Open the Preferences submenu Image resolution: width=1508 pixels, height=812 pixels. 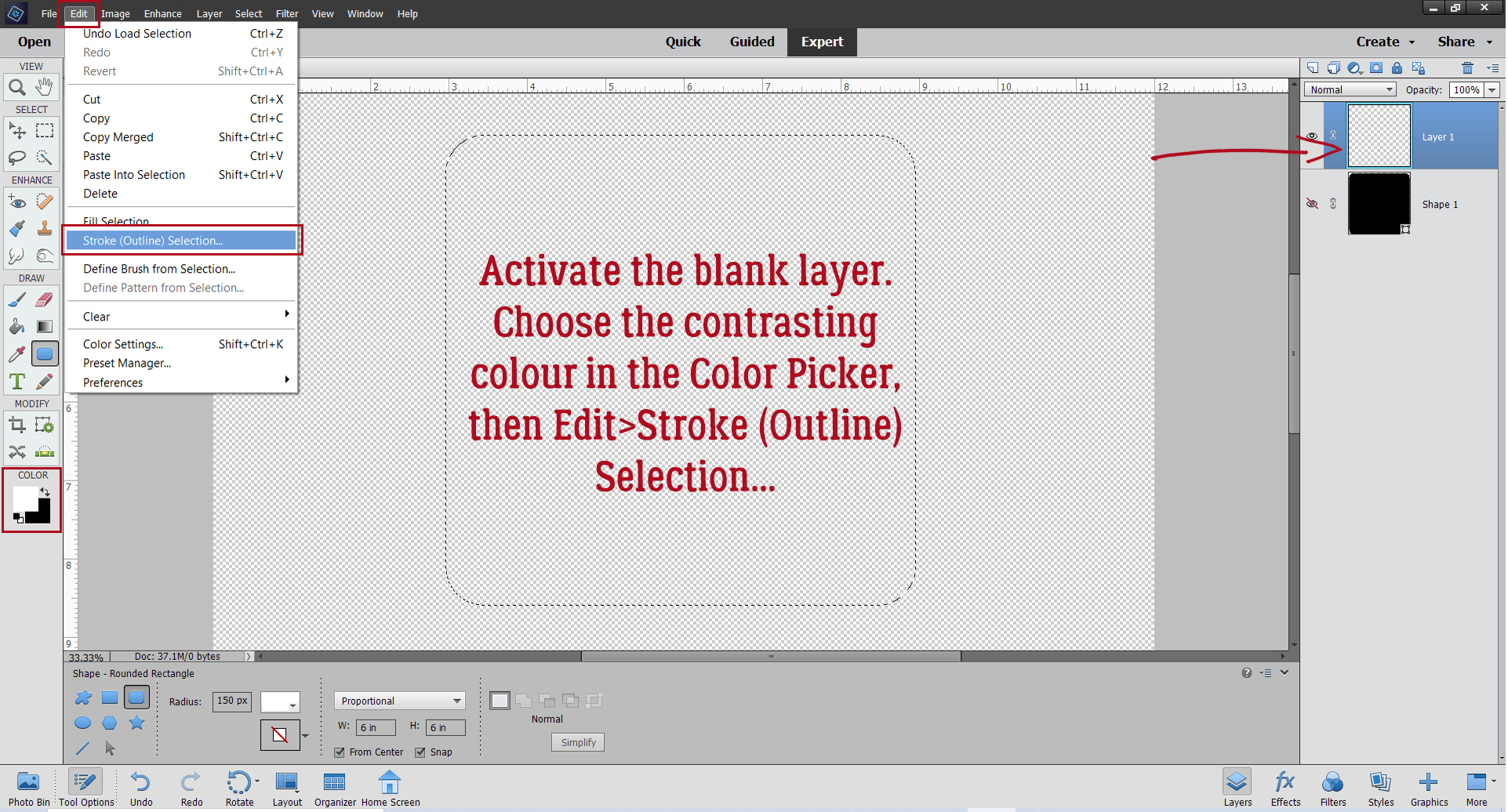pos(181,382)
